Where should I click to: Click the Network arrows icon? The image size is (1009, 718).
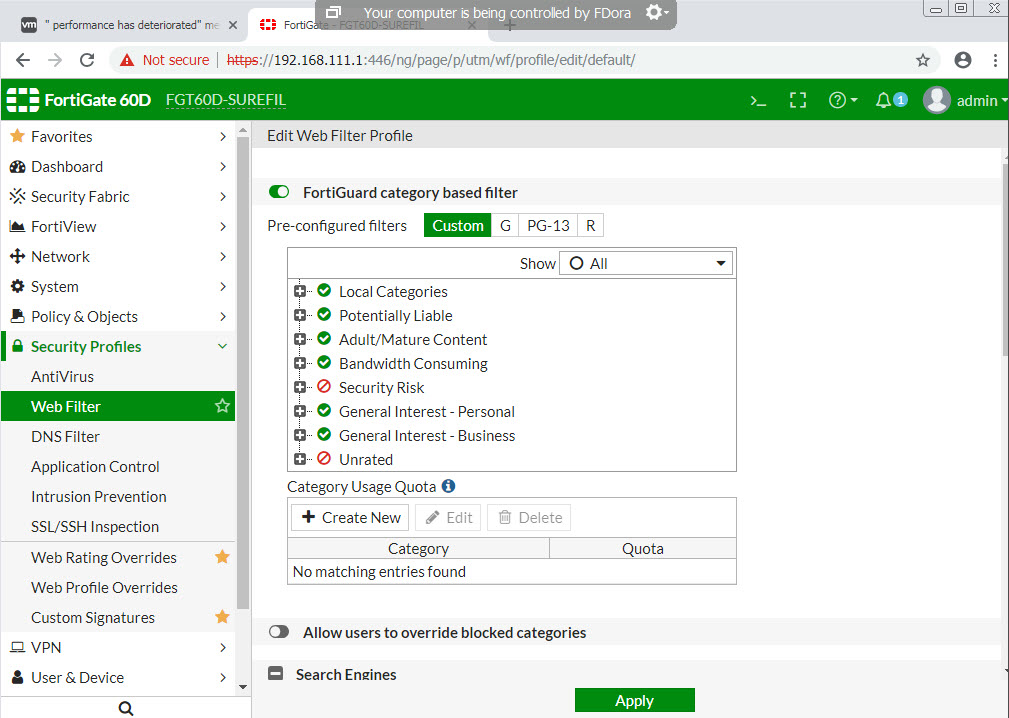click(17, 256)
